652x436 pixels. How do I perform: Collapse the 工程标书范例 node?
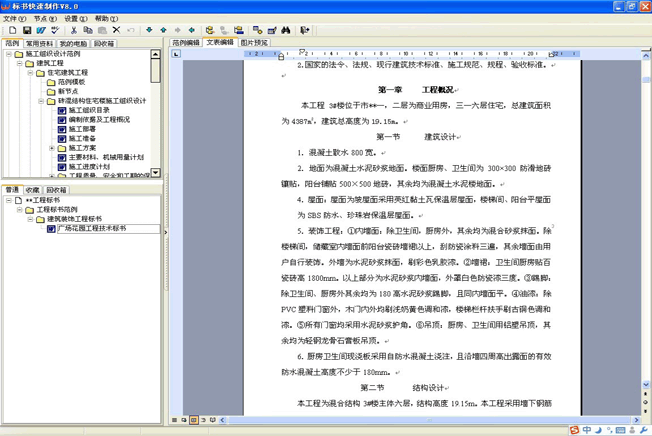(x=20, y=209)
